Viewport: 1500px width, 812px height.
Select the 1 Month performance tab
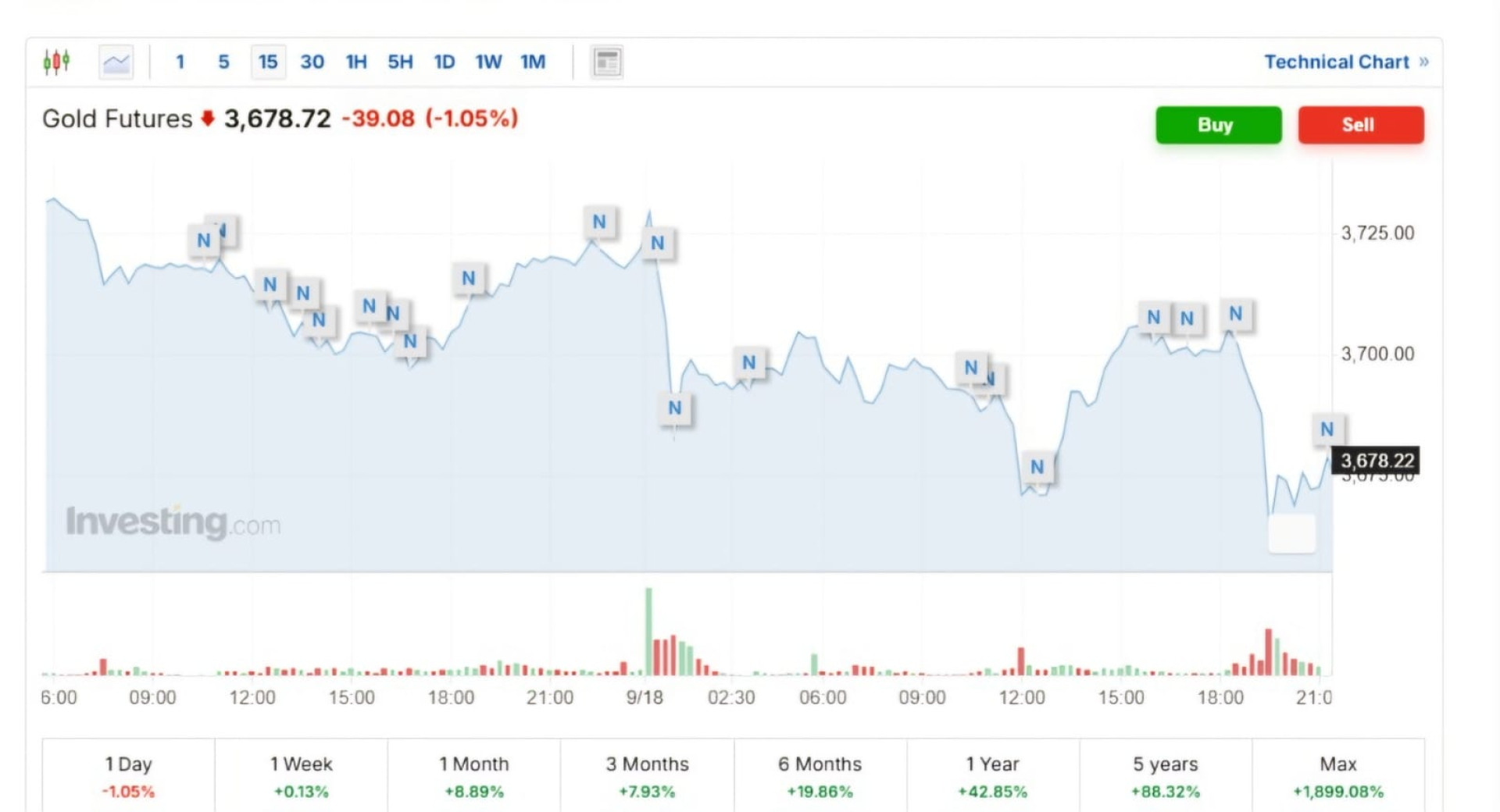[473, 776]
